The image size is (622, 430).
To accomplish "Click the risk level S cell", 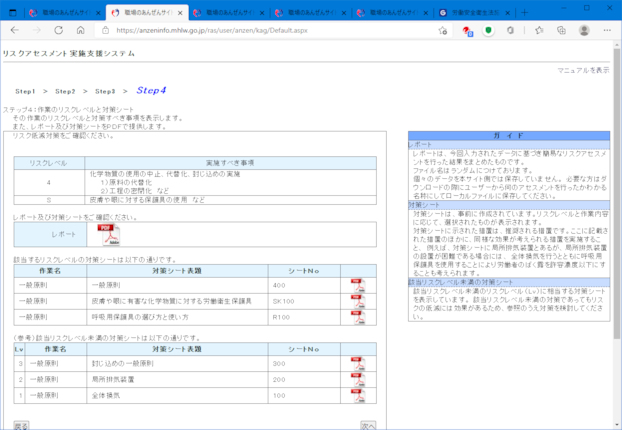I will point(49,200).
